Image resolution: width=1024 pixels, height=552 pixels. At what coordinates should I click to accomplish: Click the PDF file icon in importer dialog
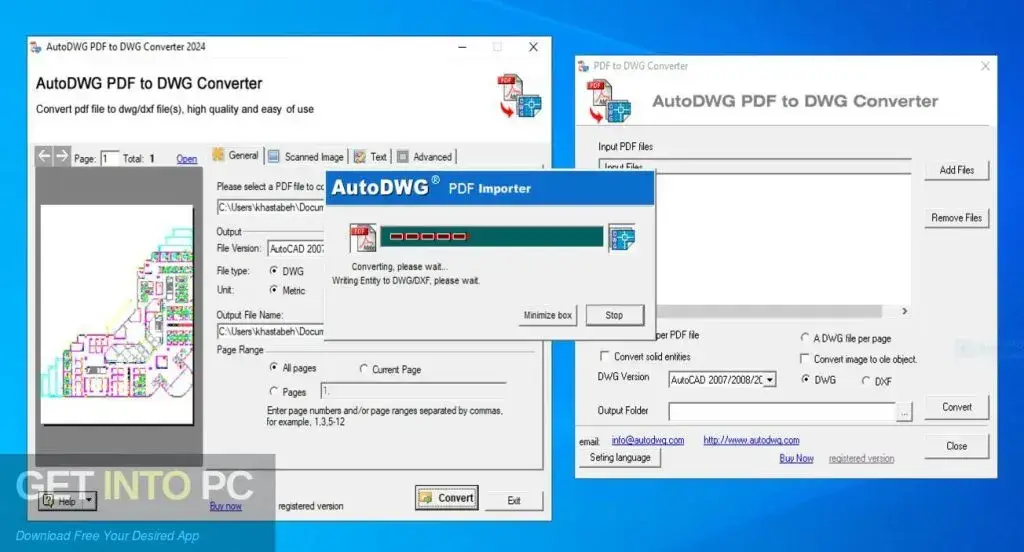[x=362, y=238]
